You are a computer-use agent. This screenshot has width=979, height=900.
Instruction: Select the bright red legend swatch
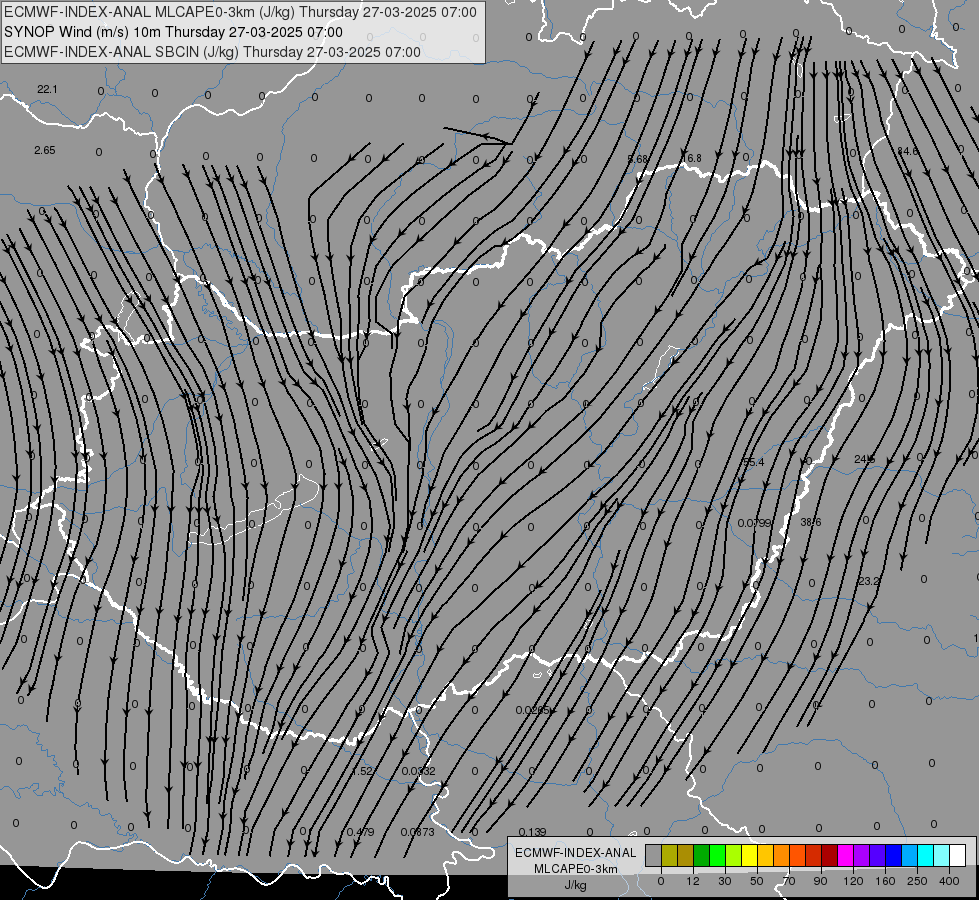tap(814, 855)
